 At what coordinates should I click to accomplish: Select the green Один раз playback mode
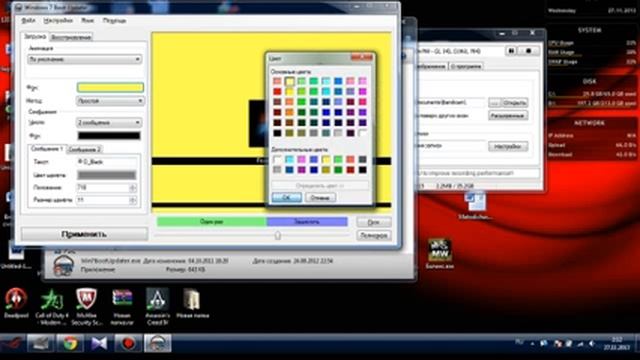tap(211, 222)
